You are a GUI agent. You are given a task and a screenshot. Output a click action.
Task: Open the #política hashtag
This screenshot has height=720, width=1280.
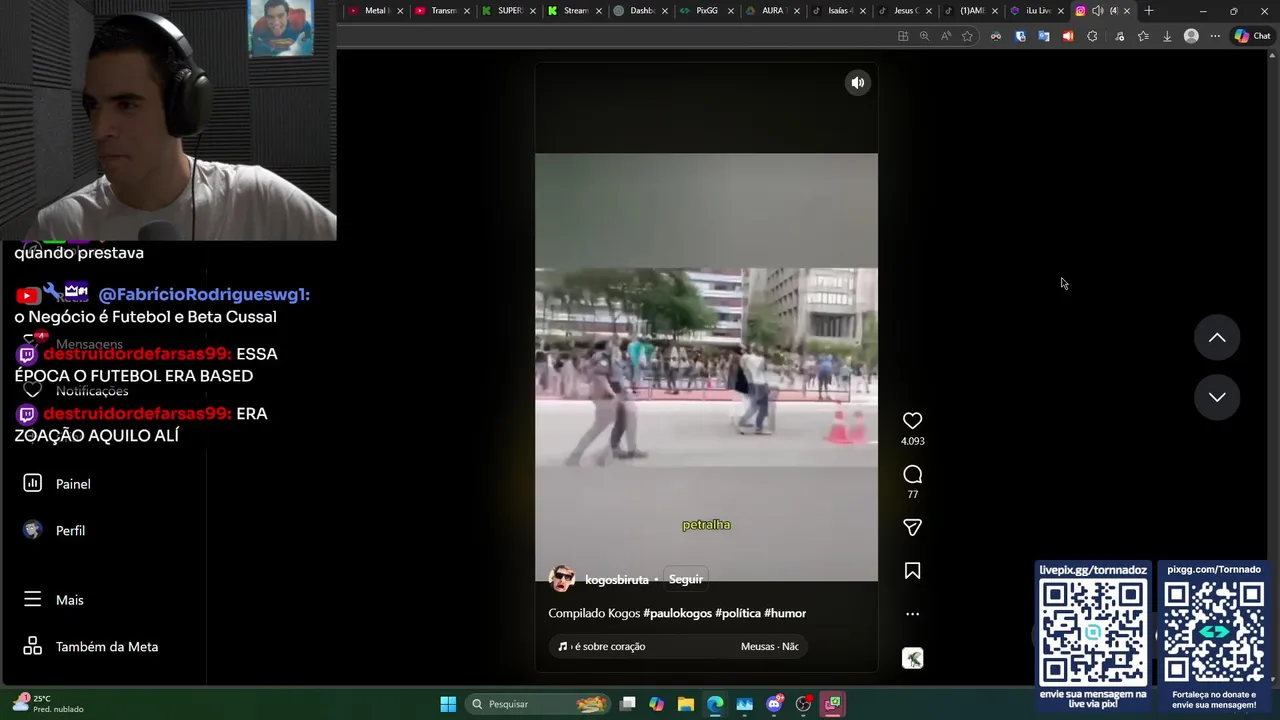(x=738, y=613)
